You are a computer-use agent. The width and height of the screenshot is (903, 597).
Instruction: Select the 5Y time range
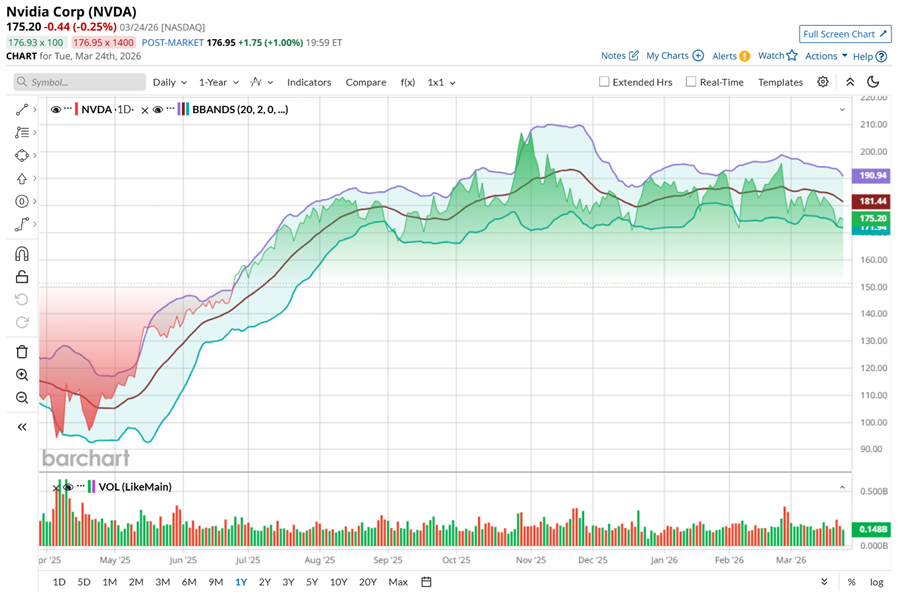(x=312, y=582)
